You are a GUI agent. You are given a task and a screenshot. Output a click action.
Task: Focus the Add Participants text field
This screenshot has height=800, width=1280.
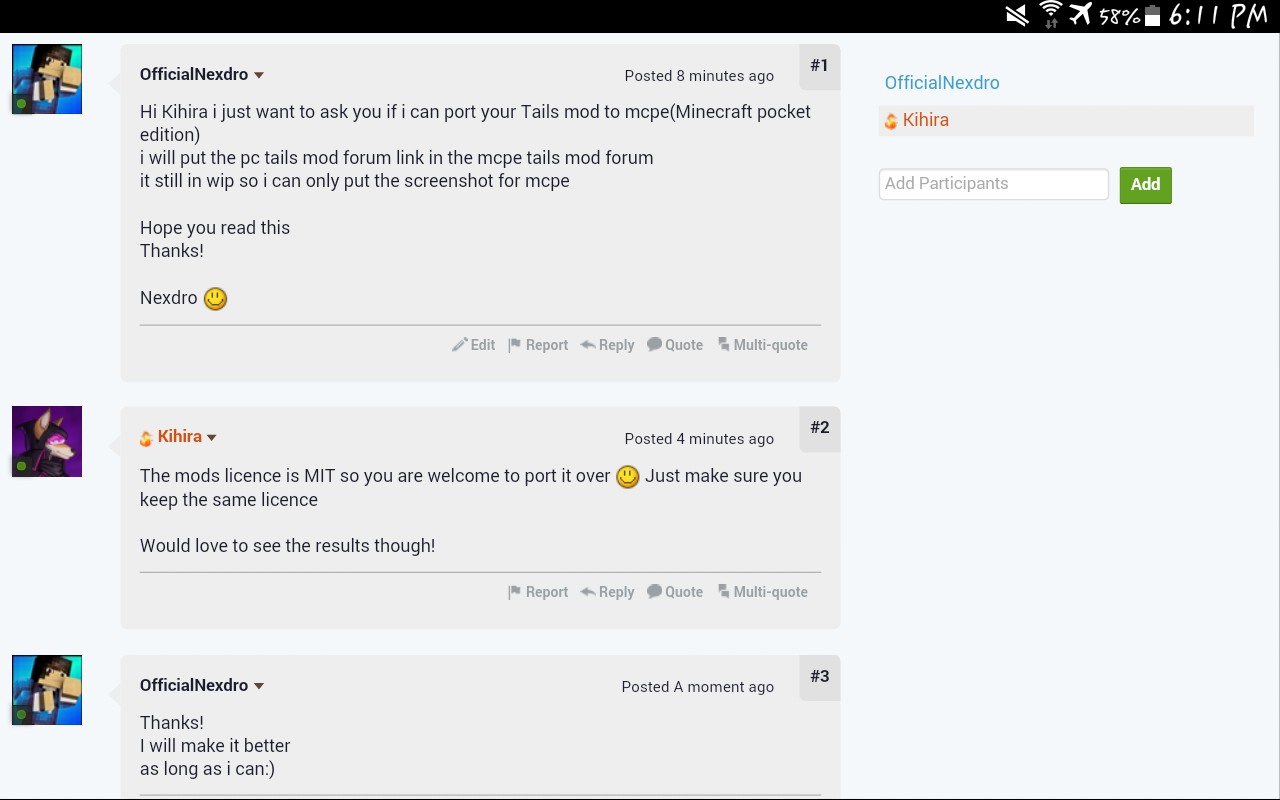tap(993, 184)
